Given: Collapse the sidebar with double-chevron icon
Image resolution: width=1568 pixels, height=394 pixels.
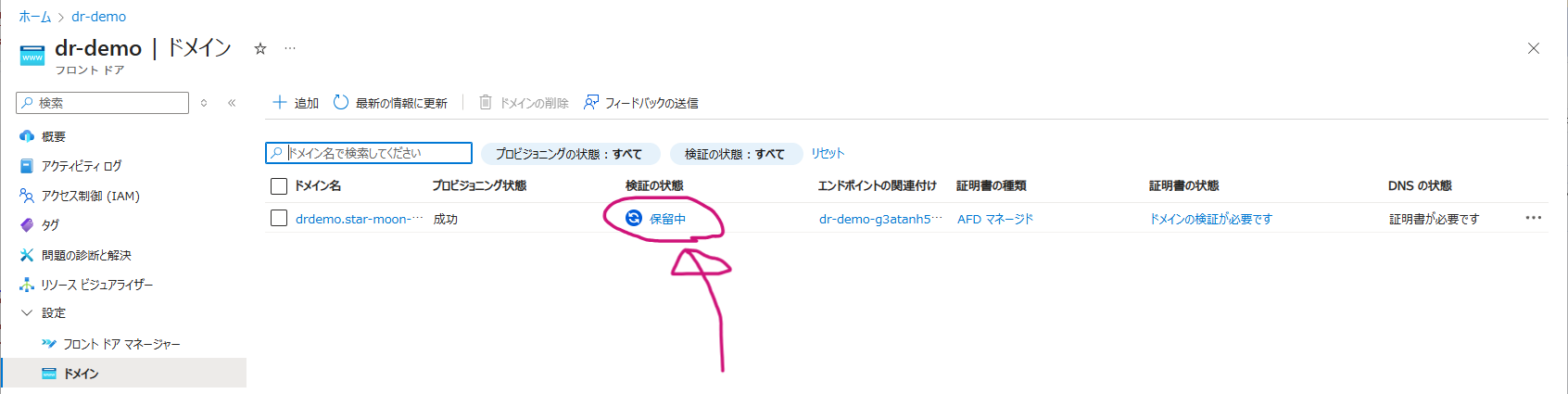Looking at the screenshot, I should [232, 103].
